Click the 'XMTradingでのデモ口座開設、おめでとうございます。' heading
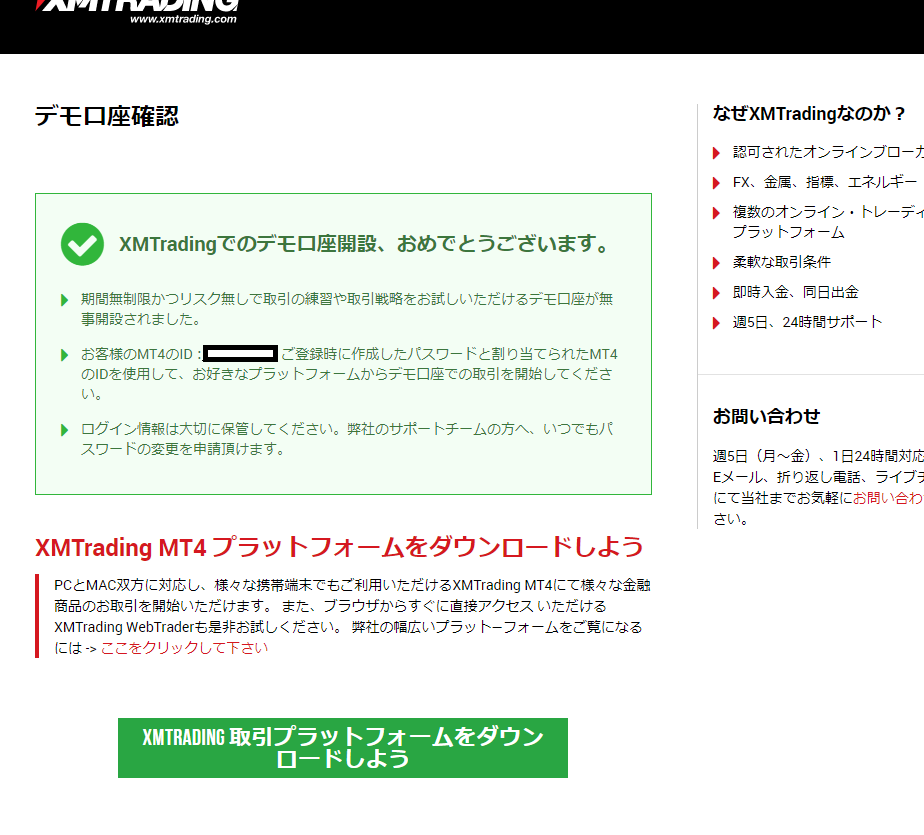Image resolution: width=924 pixels, height=835 pixels. (x=365, y=243)
